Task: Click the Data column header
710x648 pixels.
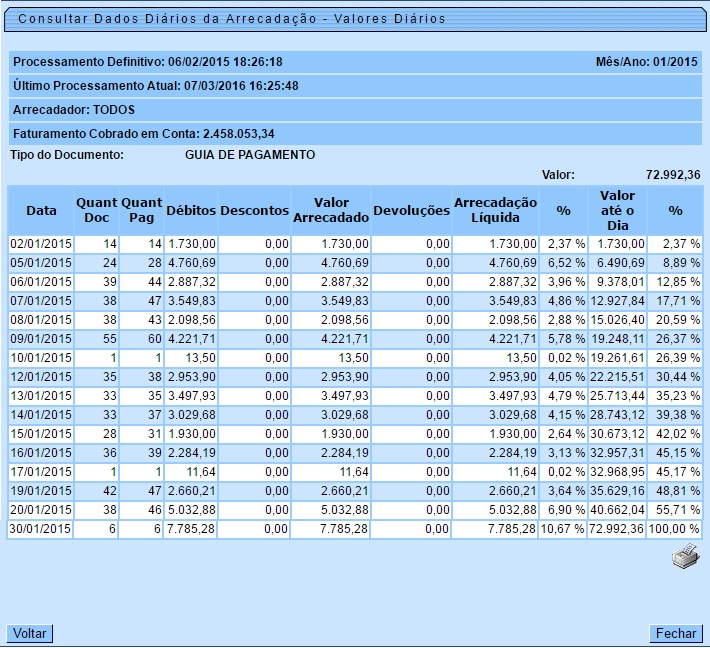Action: coord(41,211)
